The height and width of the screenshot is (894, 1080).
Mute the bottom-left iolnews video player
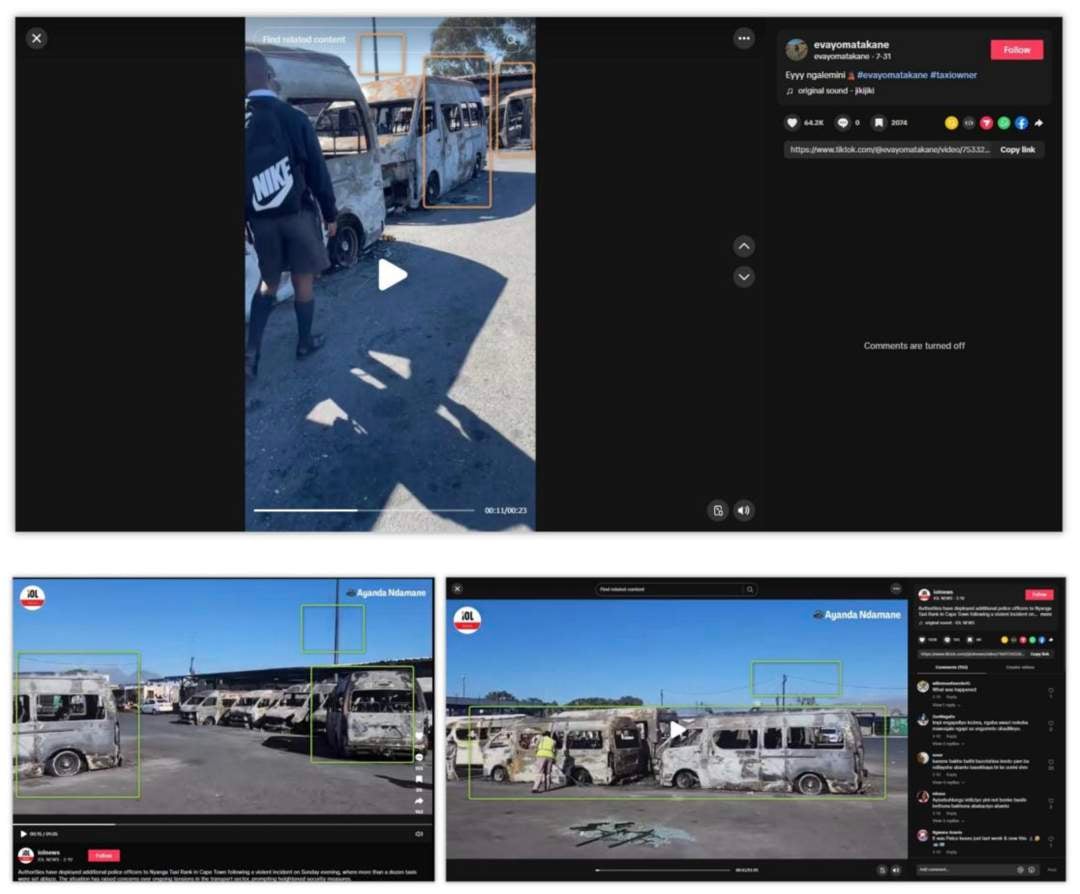click(x=419, y=833)
